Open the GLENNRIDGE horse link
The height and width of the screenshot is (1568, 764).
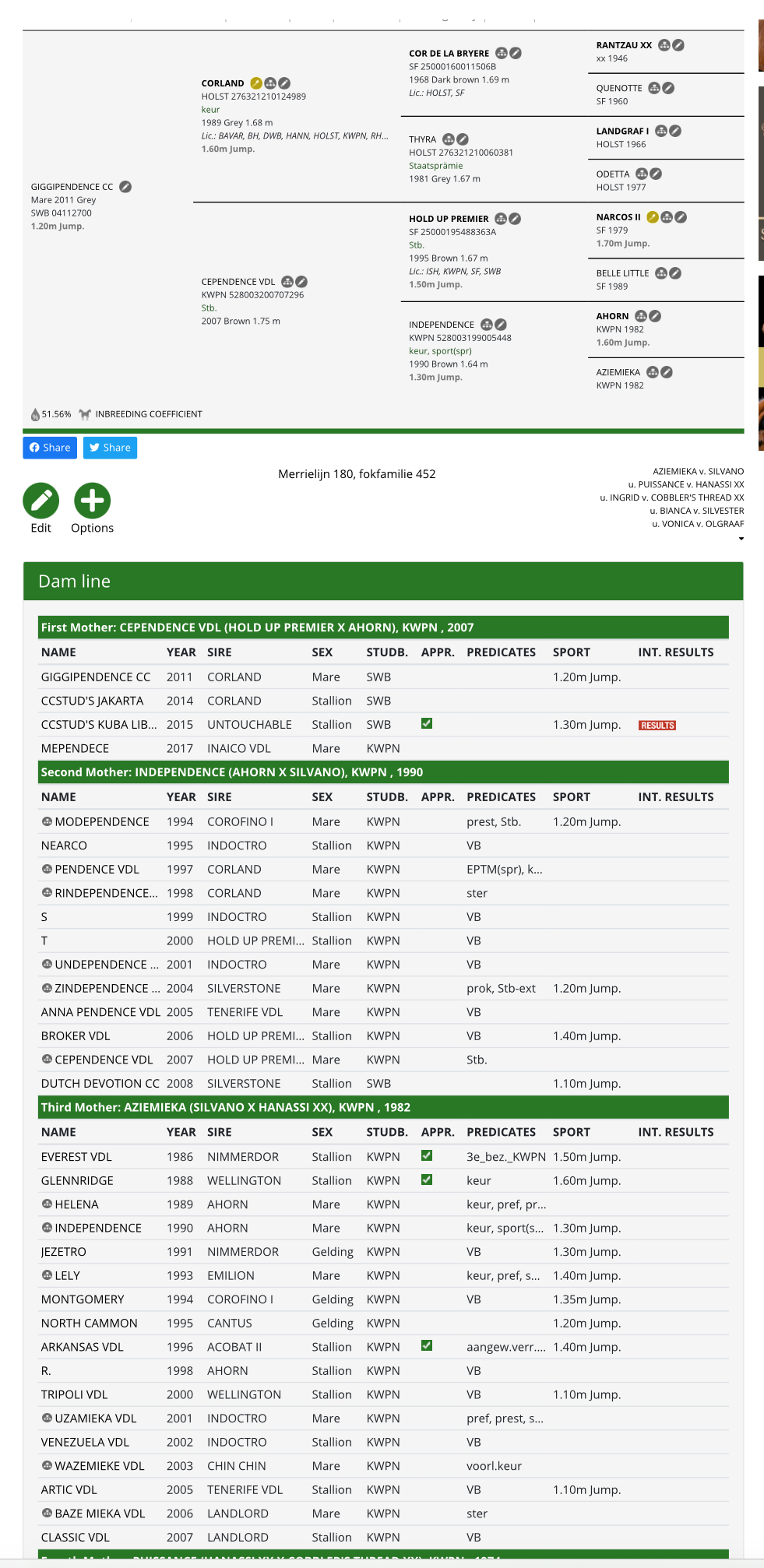pyautogui.click(x=77, y=1181)
